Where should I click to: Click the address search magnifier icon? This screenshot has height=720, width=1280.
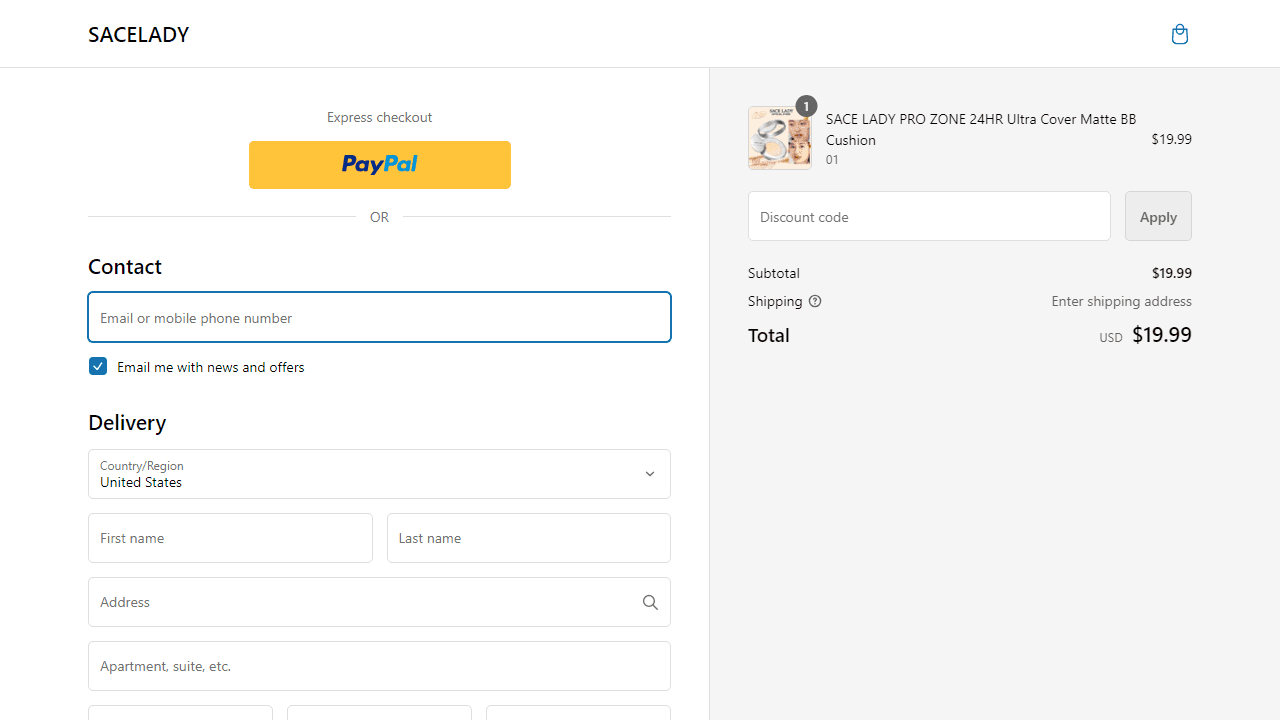650,602
